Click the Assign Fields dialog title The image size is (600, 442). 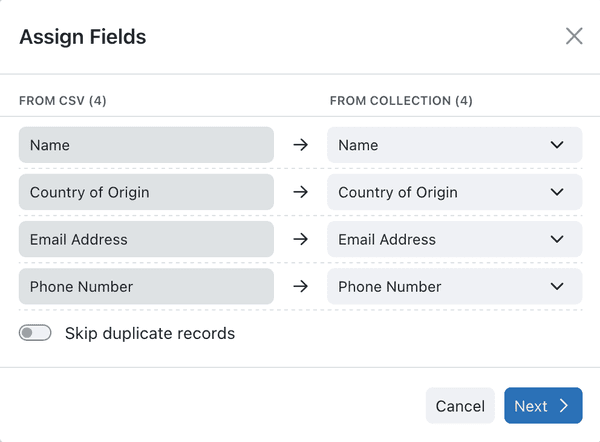coord(83,37)
